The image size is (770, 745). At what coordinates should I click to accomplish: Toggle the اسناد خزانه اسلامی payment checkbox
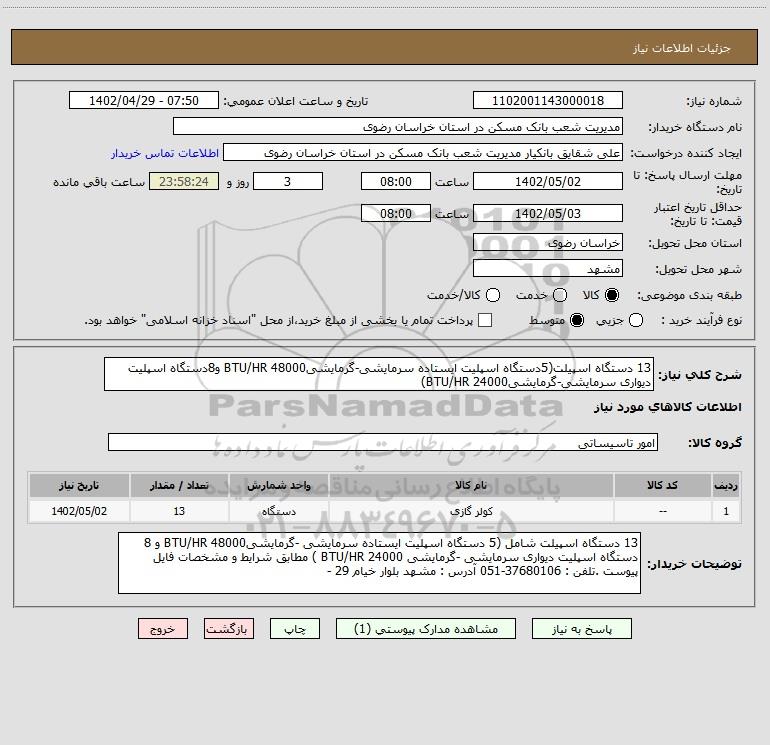[485, 320]
